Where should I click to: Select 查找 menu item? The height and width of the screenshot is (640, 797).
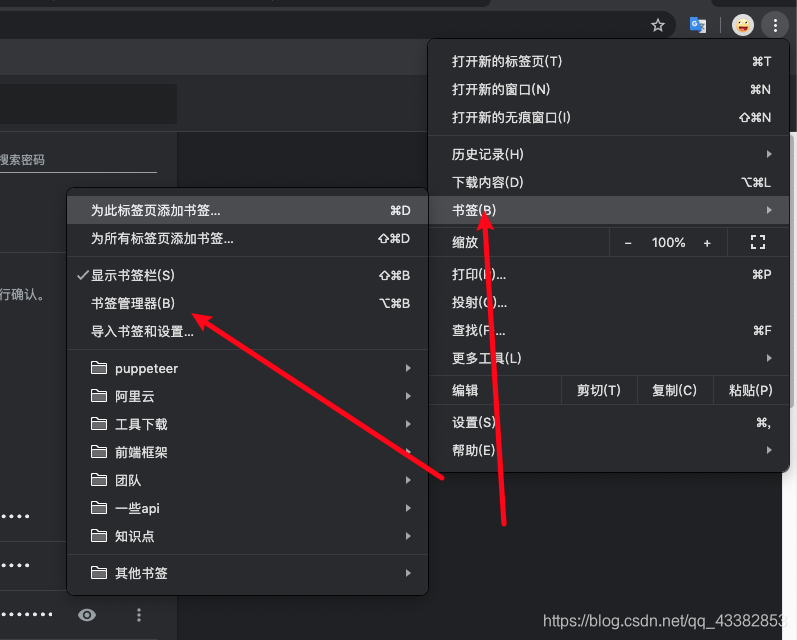point(609,330)
